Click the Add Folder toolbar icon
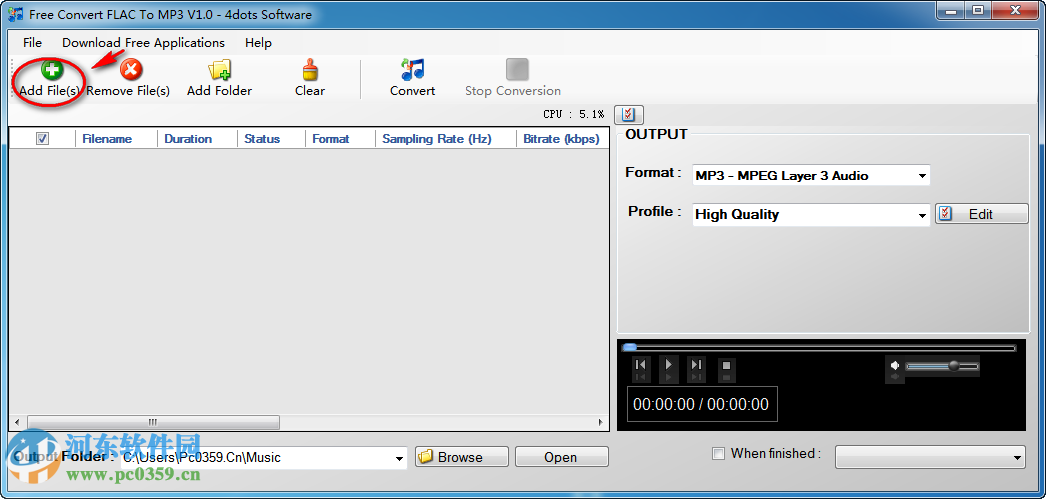Screen dimensions: 1046x499 click(x=219, y=70)
